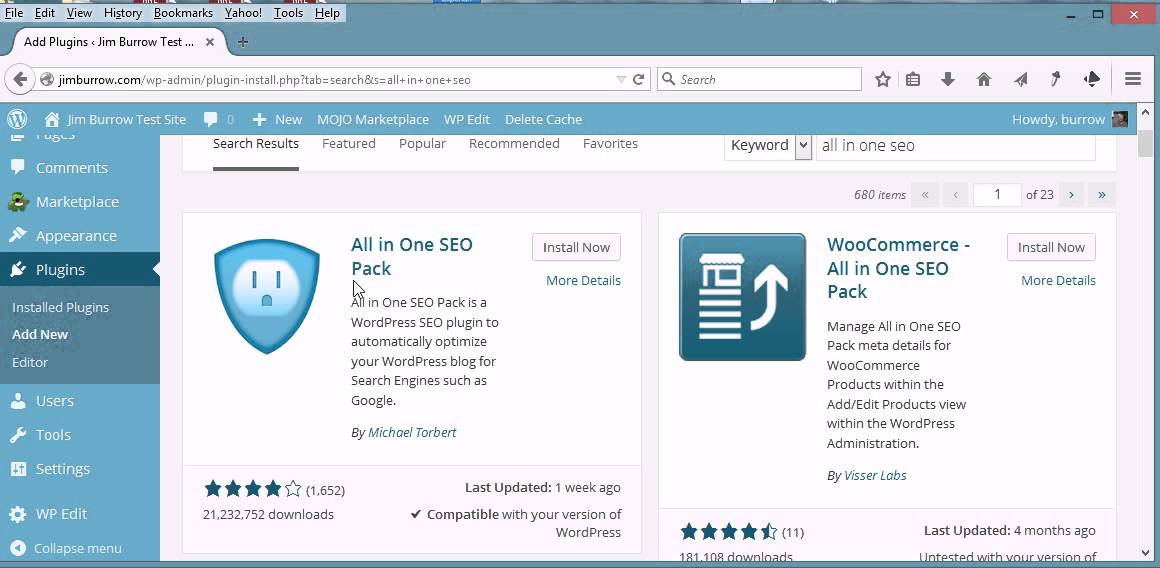Open author link Michael Torbert
The height and width of the screenshot is (568, 1160).
pyautogui.click(x=412, y=433)
